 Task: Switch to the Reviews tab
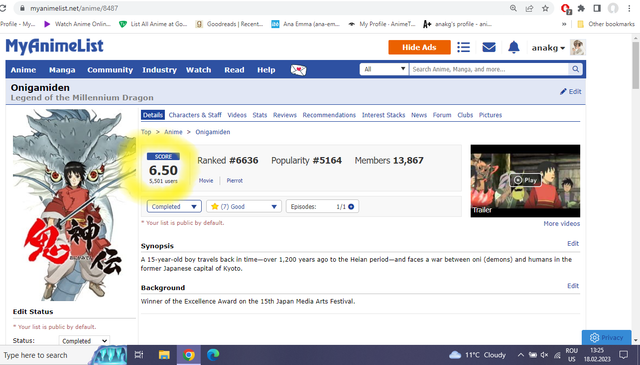tap(284, 115)
